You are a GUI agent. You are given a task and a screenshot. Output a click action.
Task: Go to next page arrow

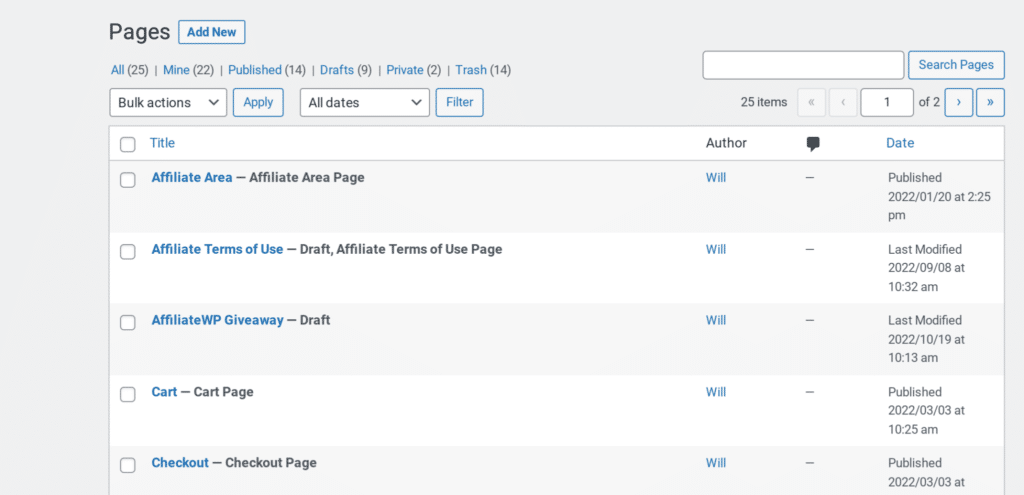click(959, 103)
